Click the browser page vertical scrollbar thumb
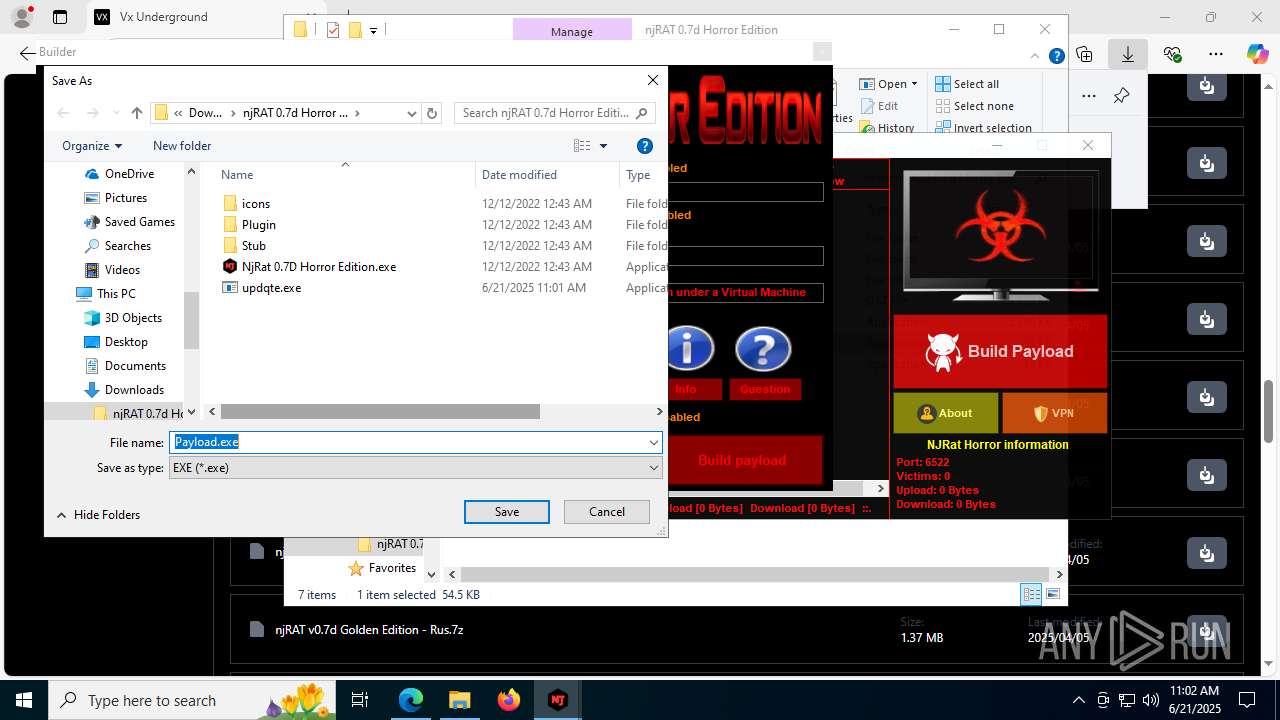The width and height of the screenshot is (1280, 720). pos(1269,411)
